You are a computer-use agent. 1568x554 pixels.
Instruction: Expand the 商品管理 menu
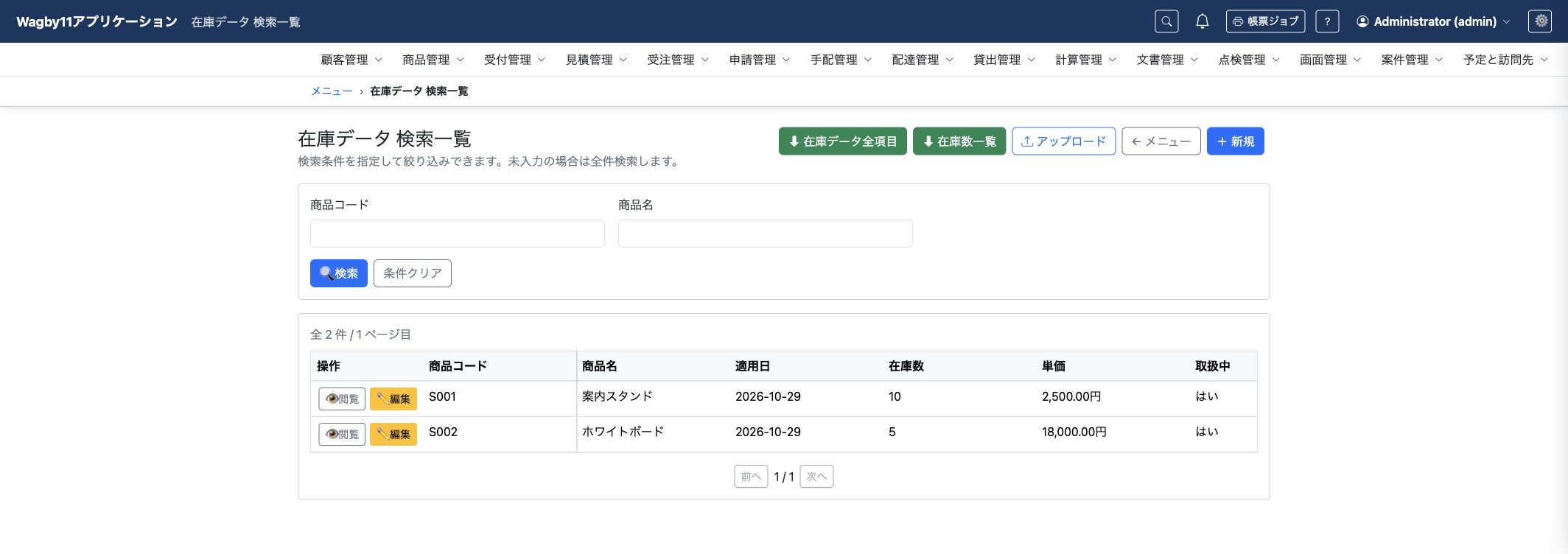pos(433,60)
